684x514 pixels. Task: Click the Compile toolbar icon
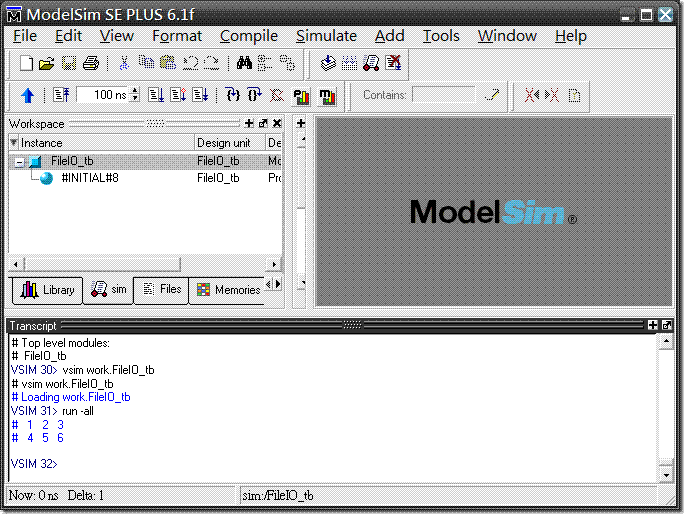pos(328,63)
